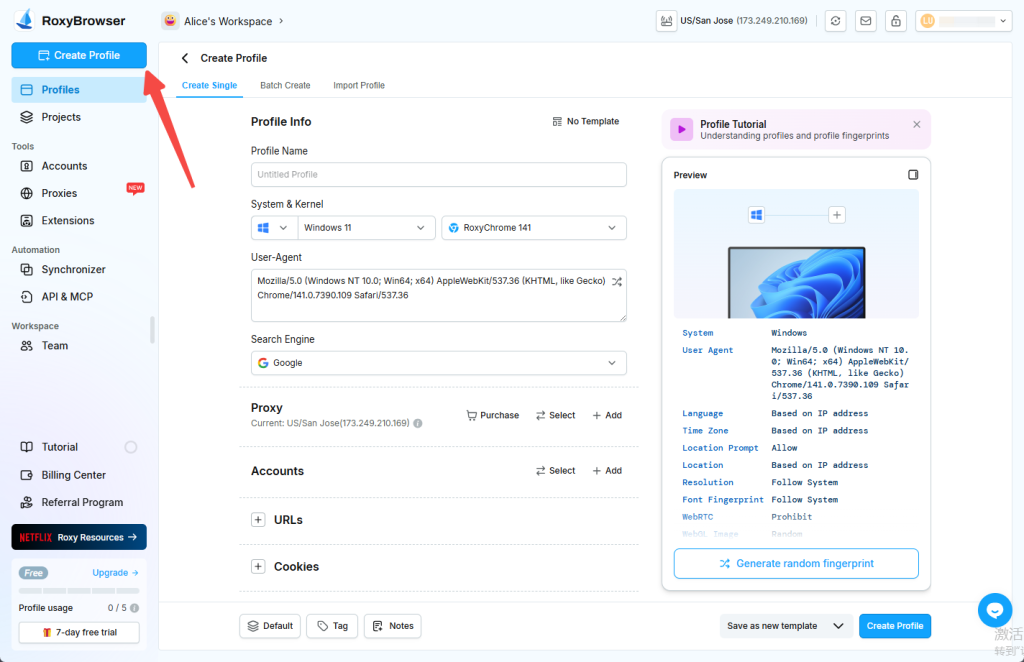Viewport: 1024px width, 662px height.
Task: Click the blue Create Profile submit button
Action: tap(894, 626)
